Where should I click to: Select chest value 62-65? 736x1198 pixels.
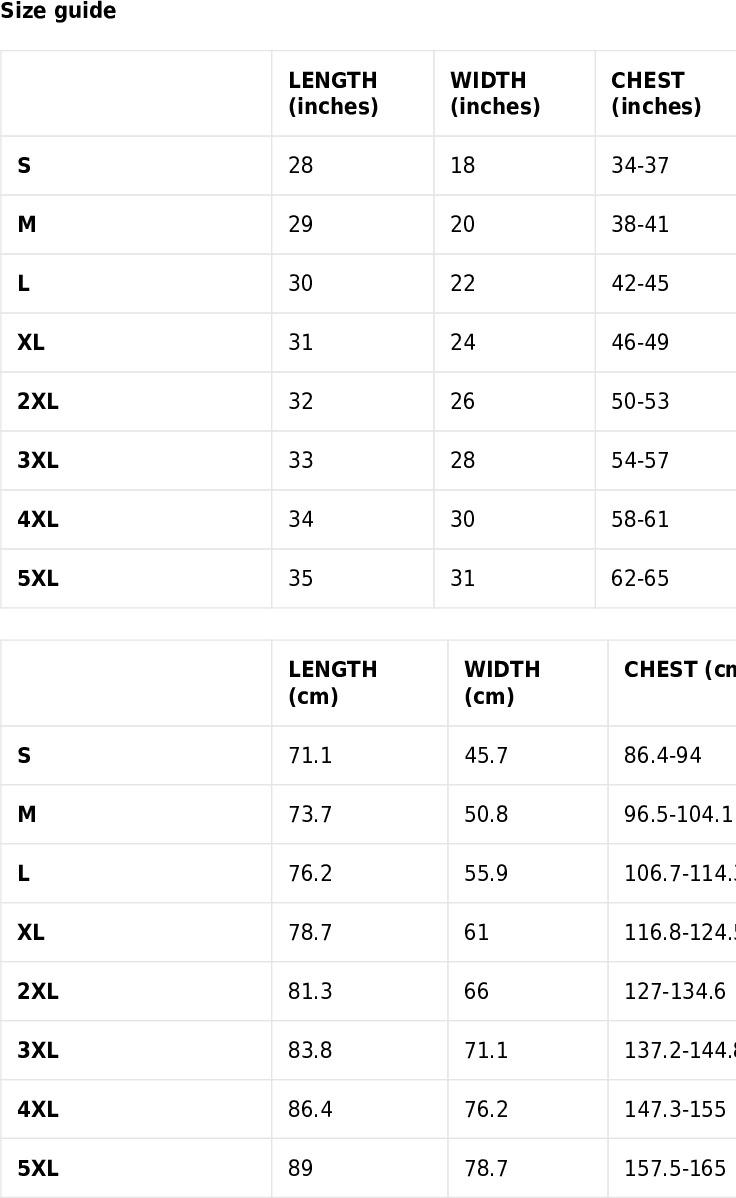point(640,578)
